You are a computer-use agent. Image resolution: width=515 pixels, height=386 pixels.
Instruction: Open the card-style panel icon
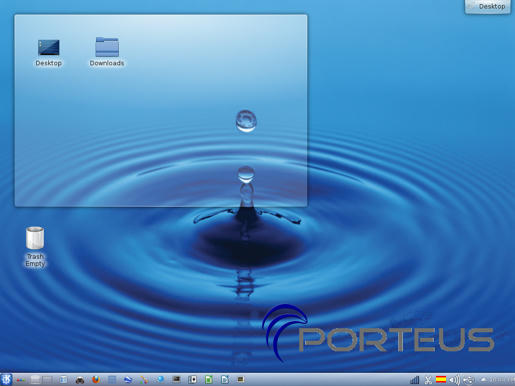tap(193, 380)
